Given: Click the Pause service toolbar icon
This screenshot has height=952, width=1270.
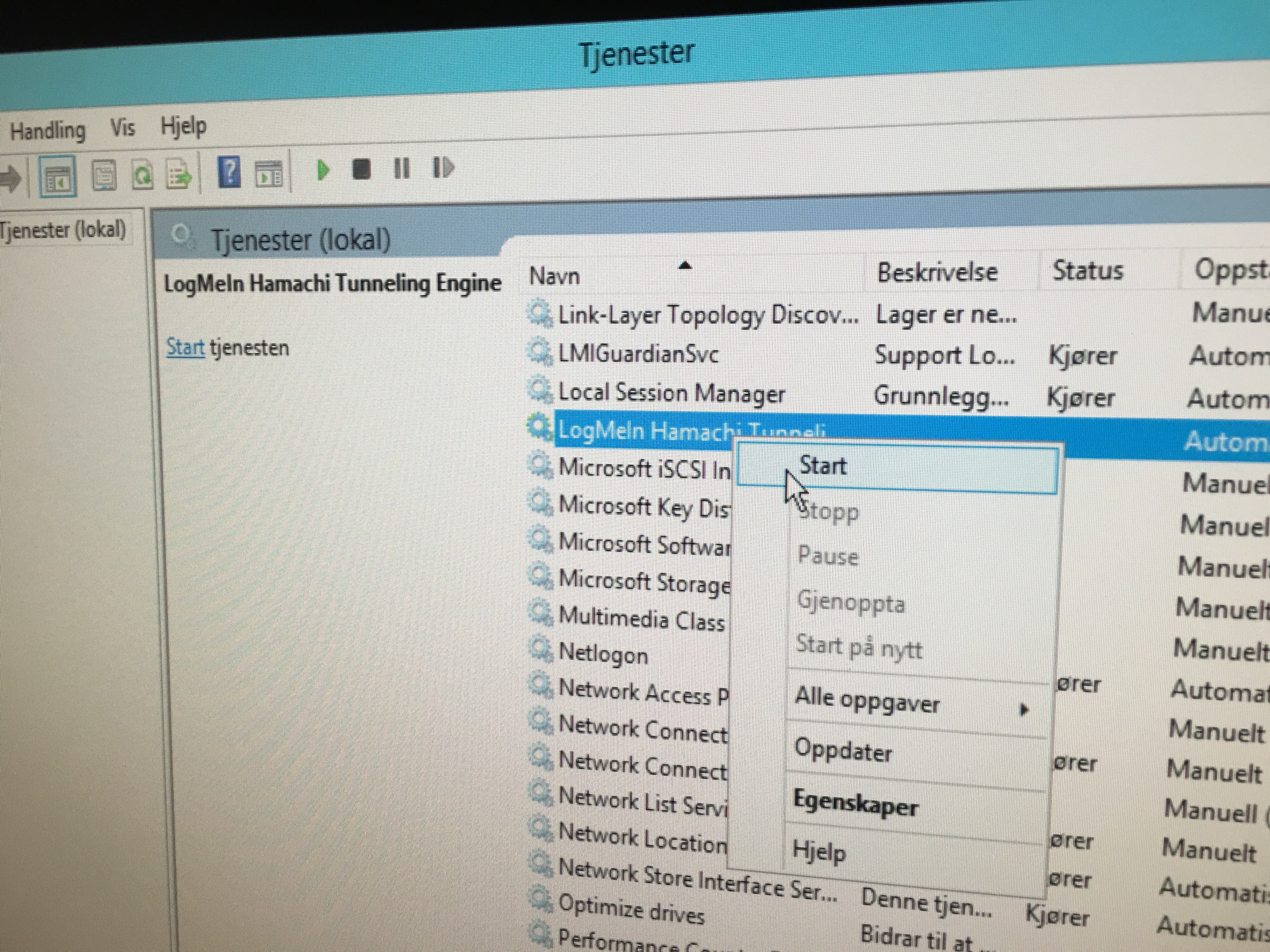Looking at the screenshot, I should coord(401,169).
